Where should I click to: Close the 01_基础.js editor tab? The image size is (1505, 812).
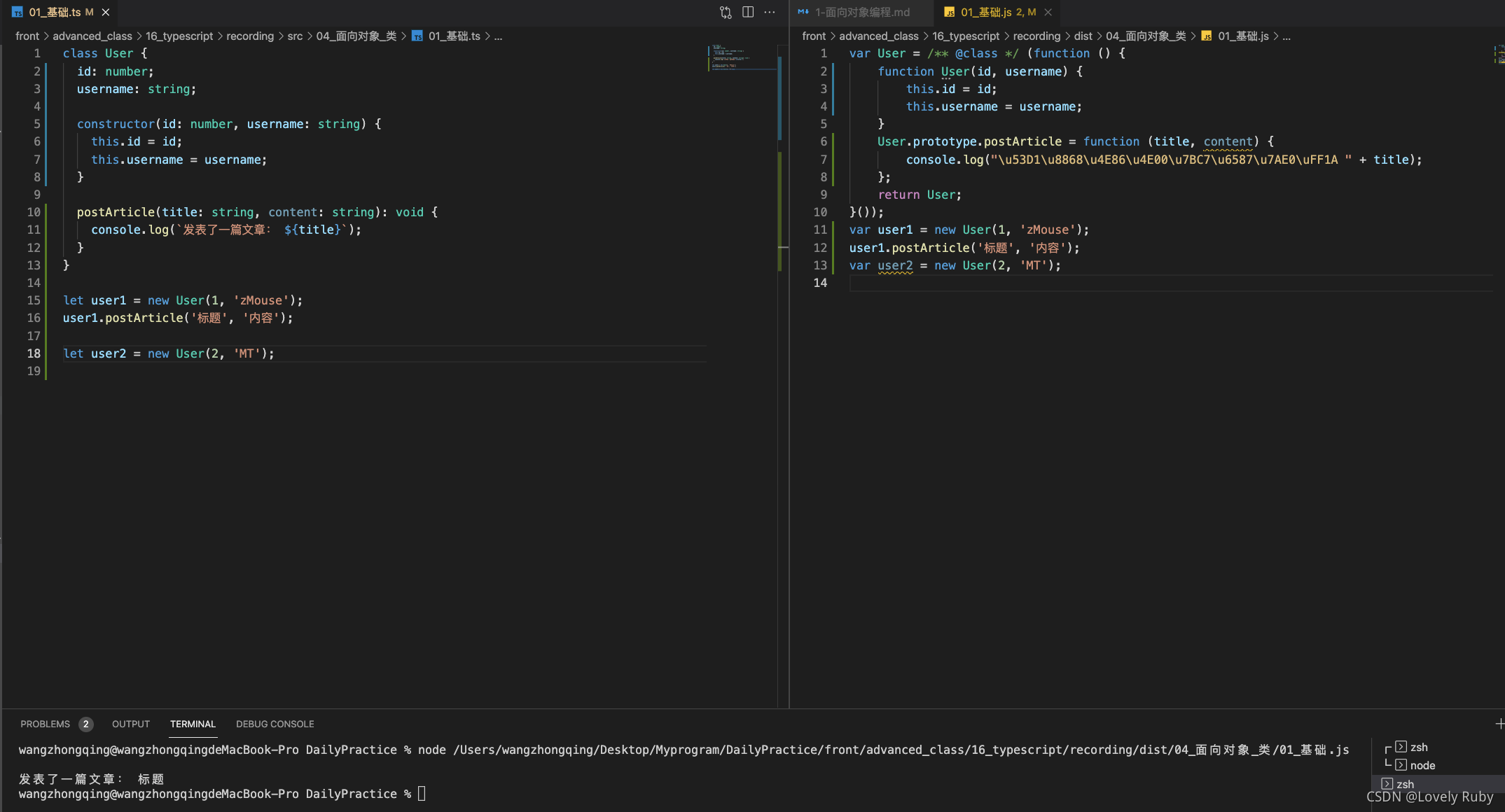1048,12
